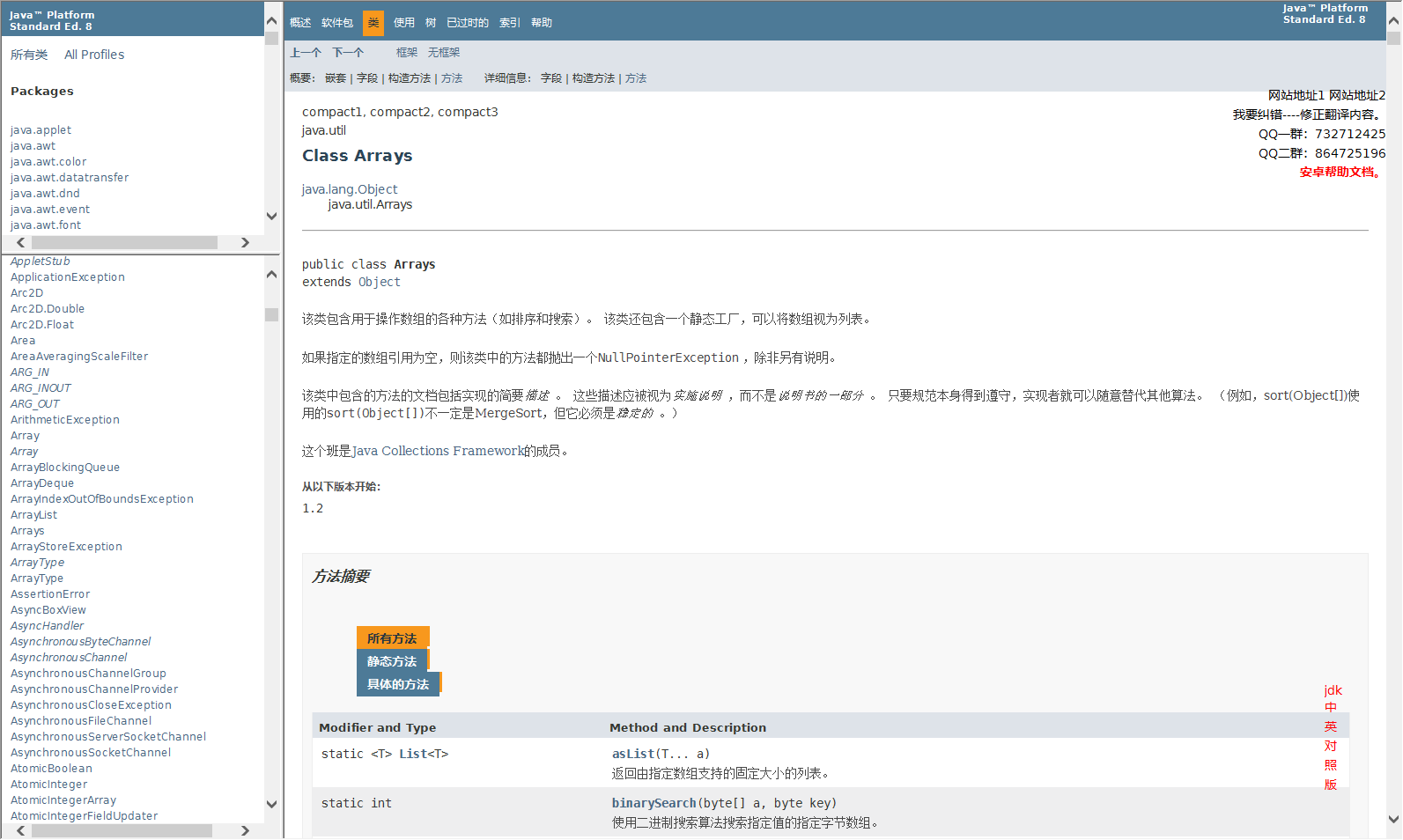
Task: Click the compact1, compact2, compact3 profile text
Action: coord(400,112)
